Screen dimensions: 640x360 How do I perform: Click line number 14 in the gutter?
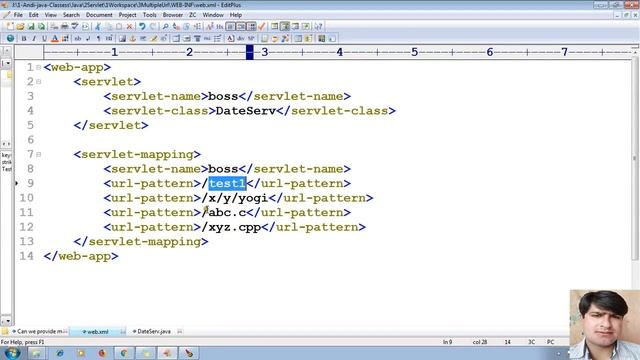coord(27,256)
